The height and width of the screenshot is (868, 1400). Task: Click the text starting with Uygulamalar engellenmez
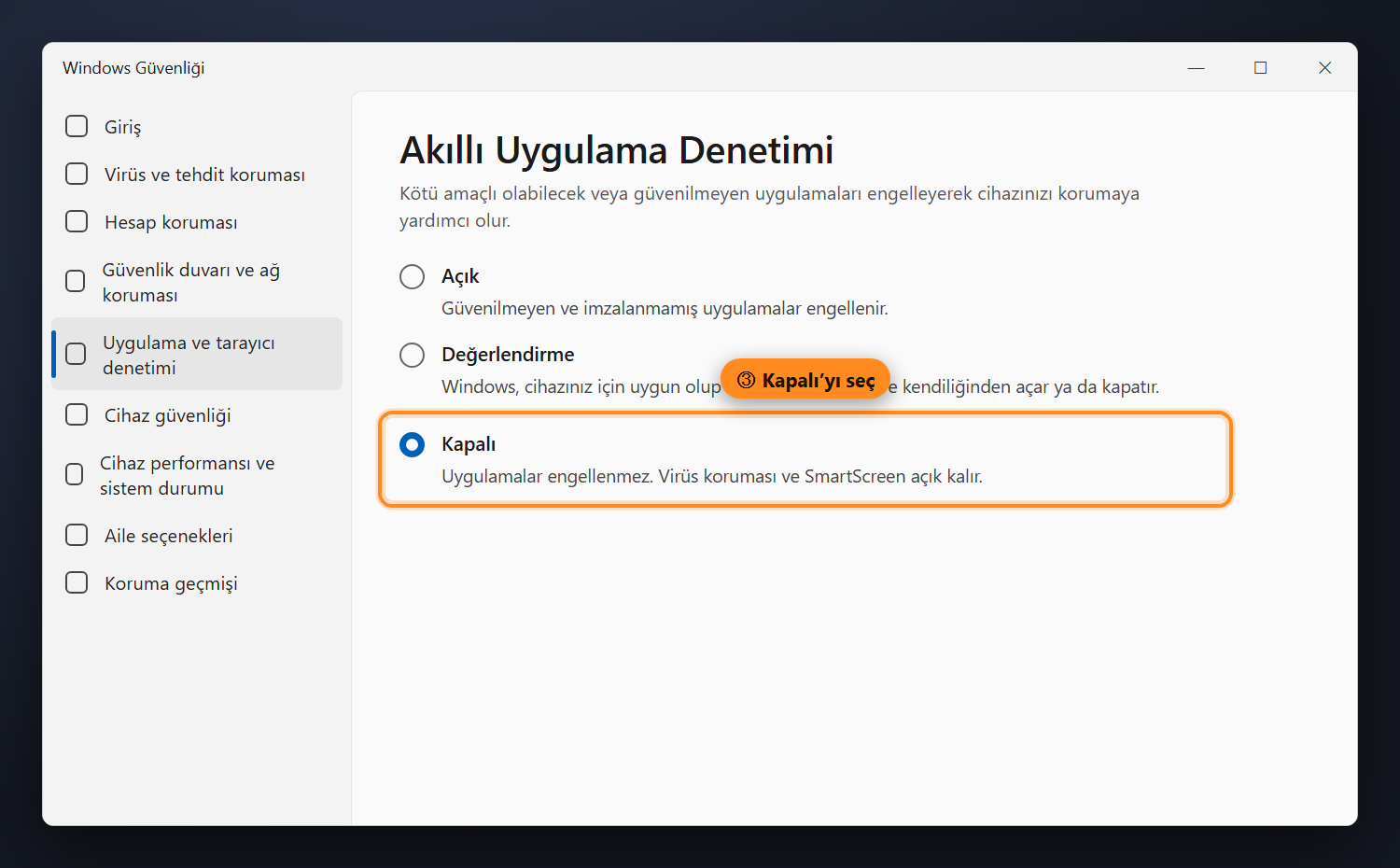(712, 476)
